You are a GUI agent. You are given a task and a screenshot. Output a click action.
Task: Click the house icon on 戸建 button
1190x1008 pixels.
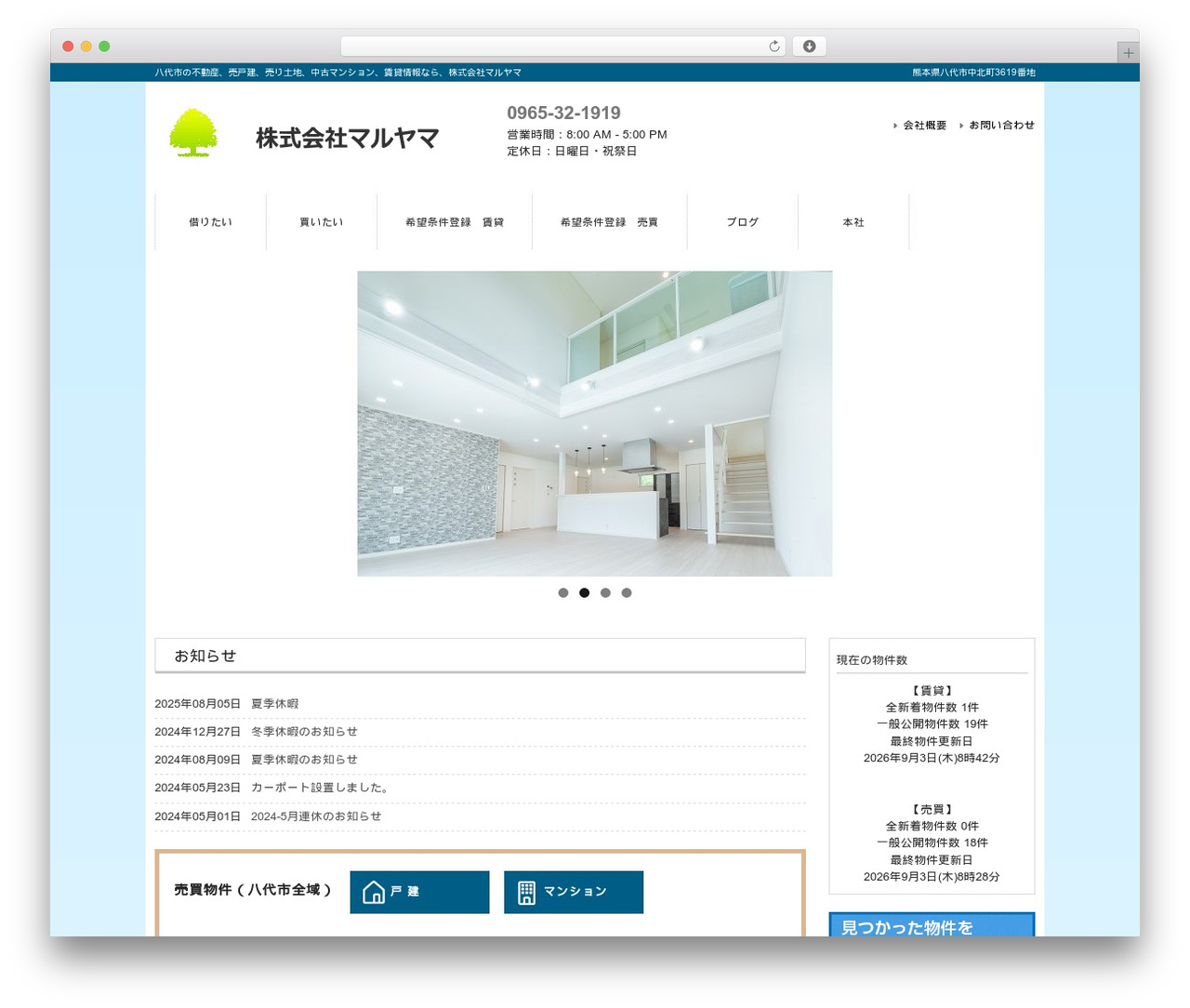click(x=374, y=893)
